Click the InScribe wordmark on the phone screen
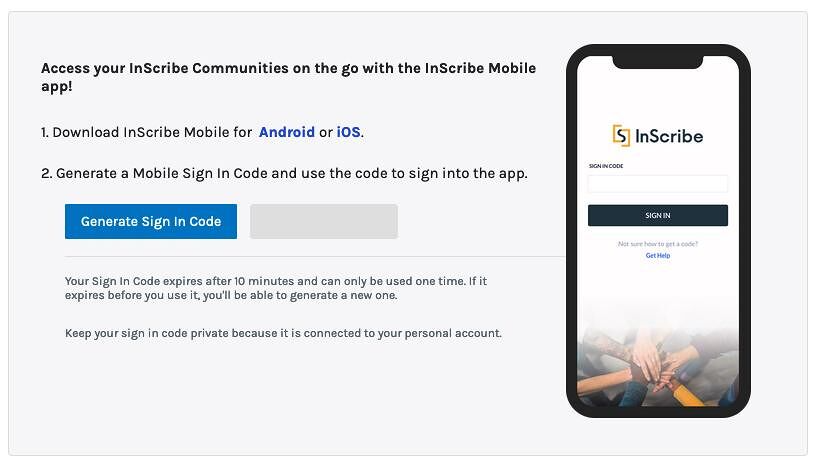 (669, 136)
